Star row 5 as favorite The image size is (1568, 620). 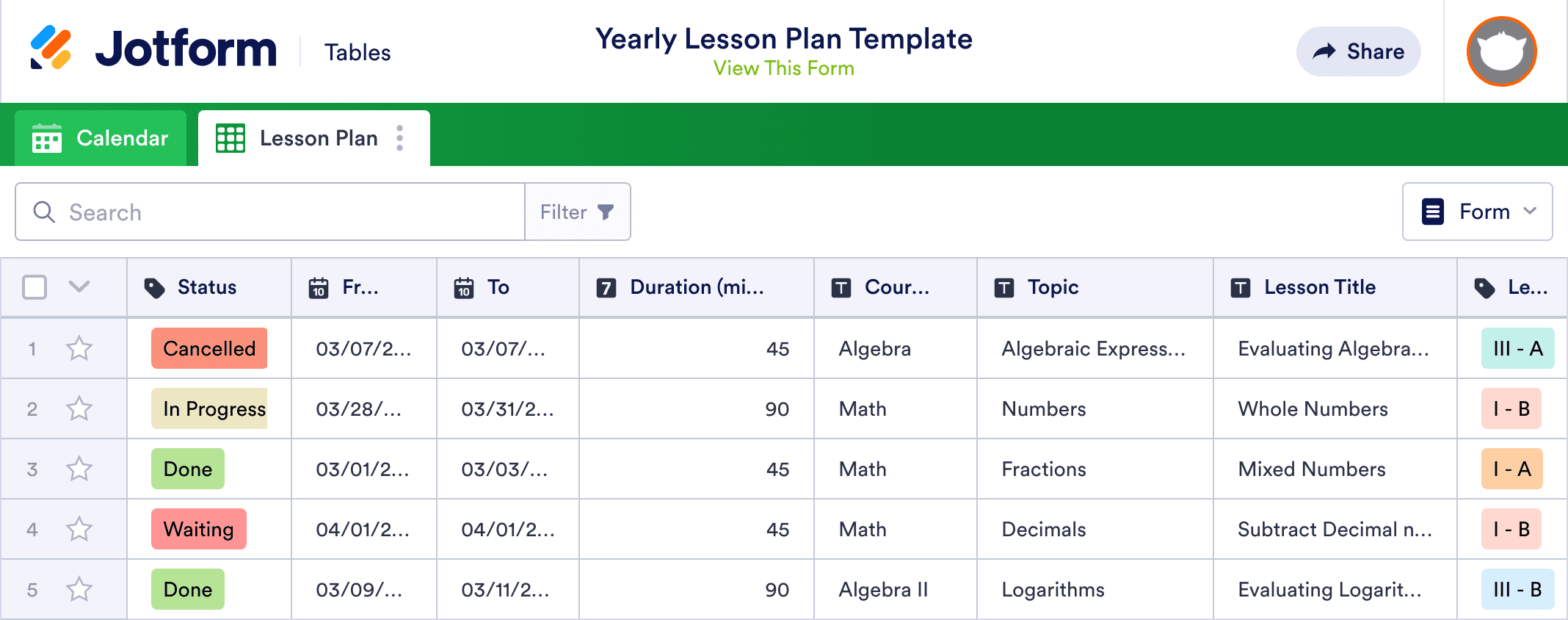coord(79,589)
